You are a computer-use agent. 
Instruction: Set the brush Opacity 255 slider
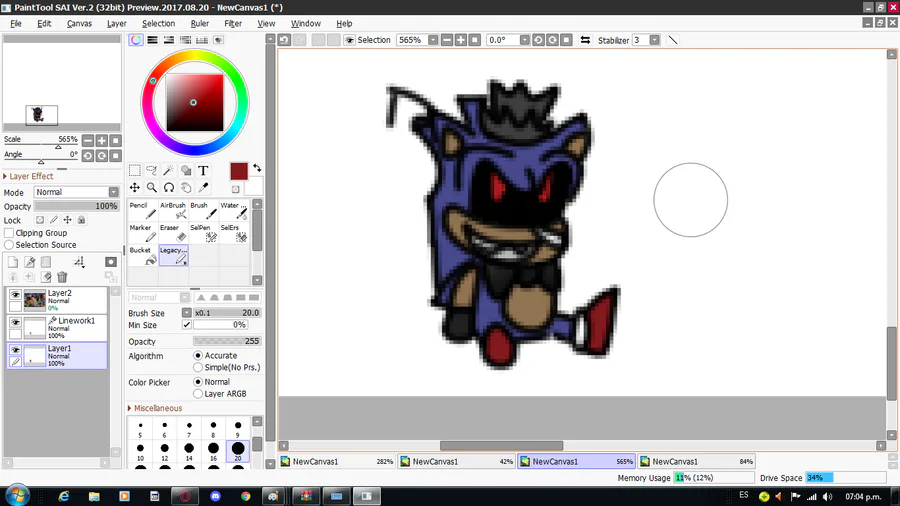[x=227, y=341]
